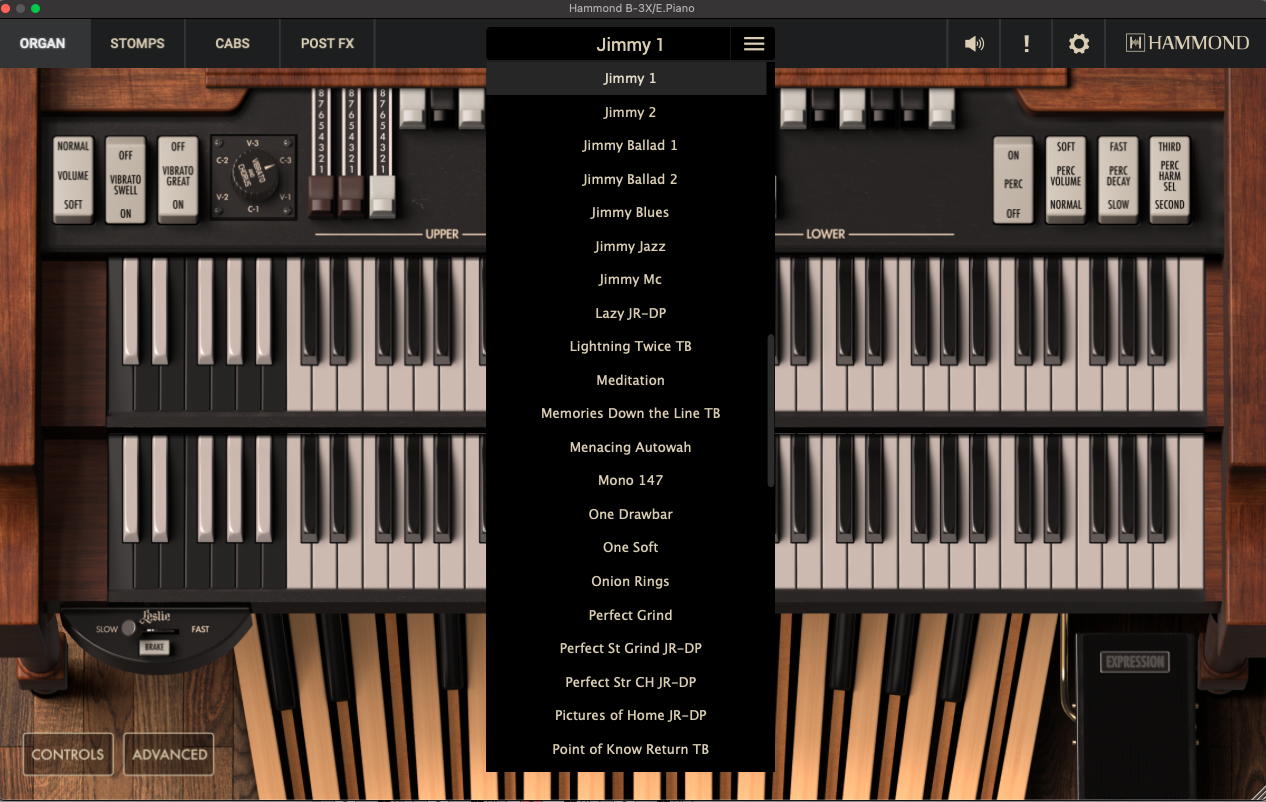
Task: Toggle the Vibrato Swell switch
Action: (126, 176)
